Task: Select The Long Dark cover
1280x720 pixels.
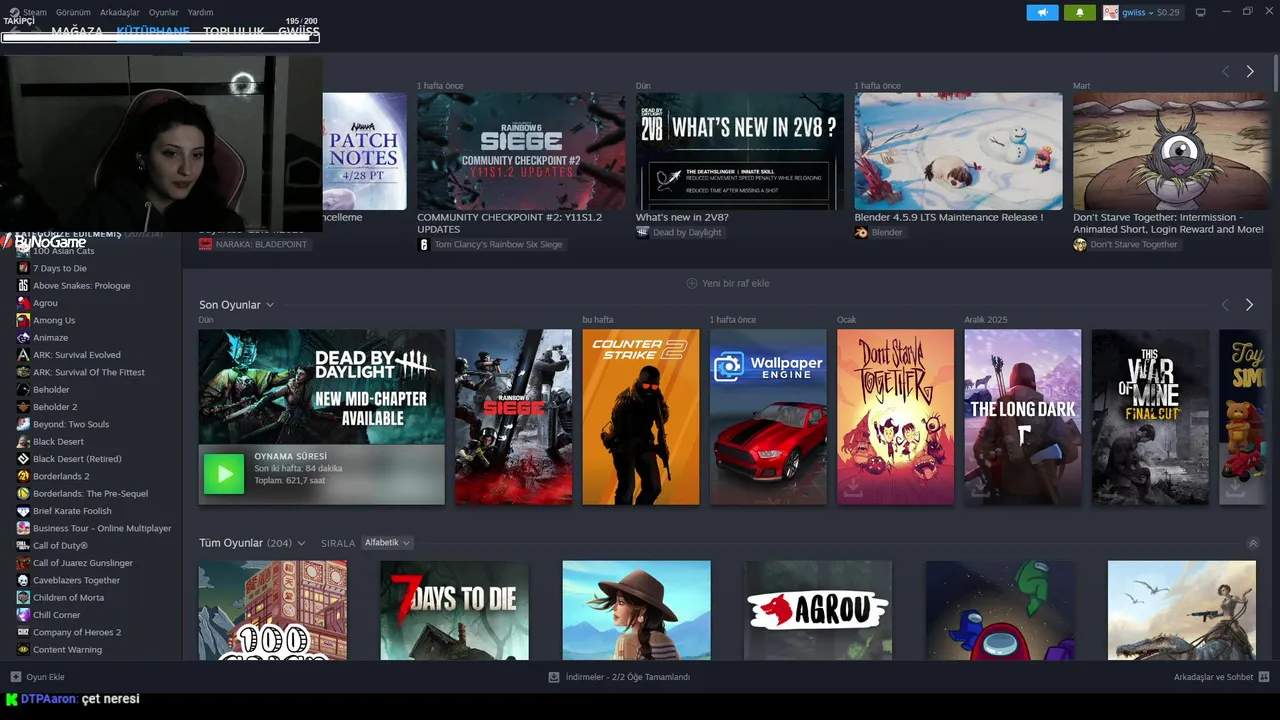Action: 1023,417
